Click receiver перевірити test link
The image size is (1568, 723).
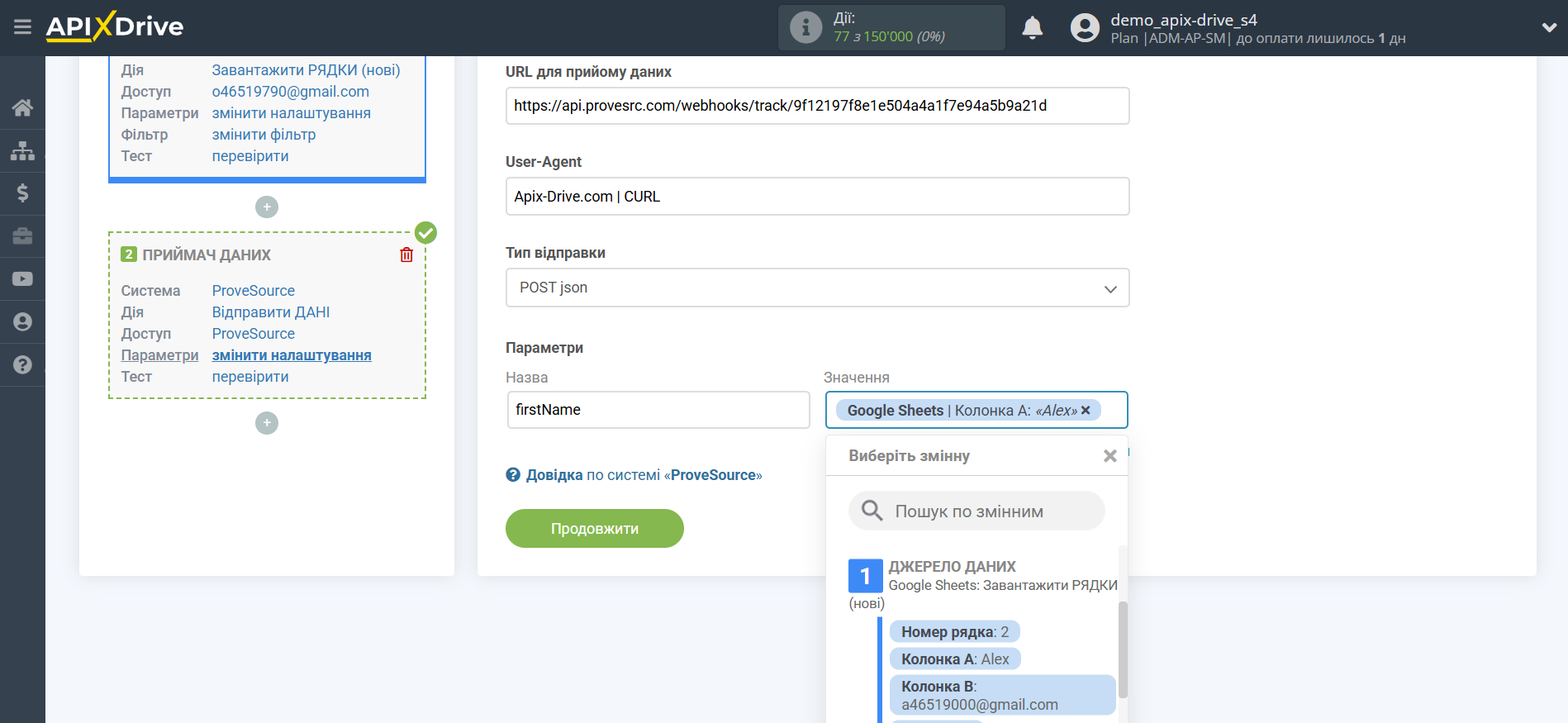pyautogui.click(x=250, y=377)
